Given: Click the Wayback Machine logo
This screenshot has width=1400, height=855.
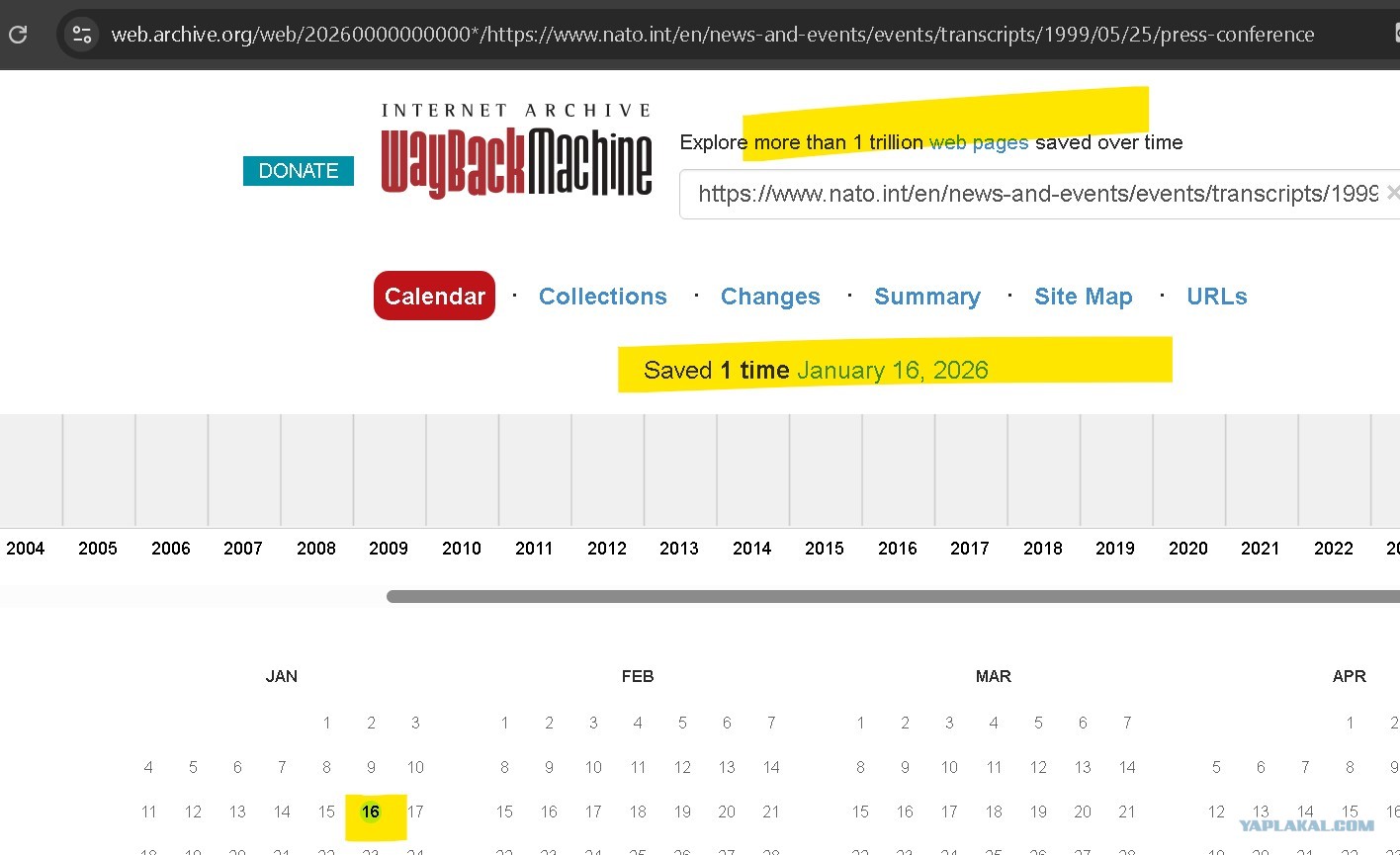Looking at the screenshot, I should point(516,150).
